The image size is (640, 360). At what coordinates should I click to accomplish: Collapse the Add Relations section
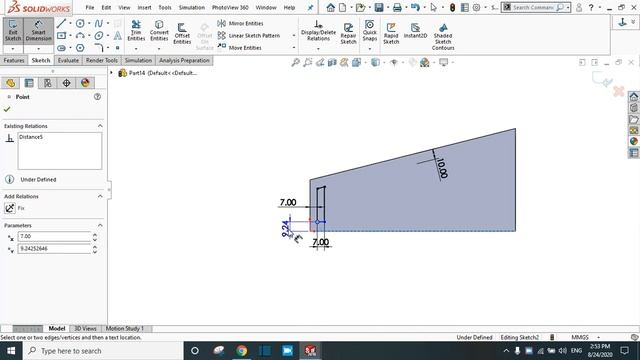[100, 196]
